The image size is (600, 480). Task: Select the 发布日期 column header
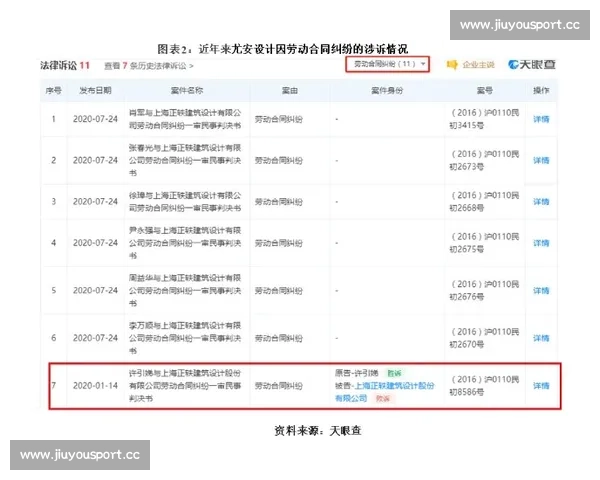coord(95,90)
